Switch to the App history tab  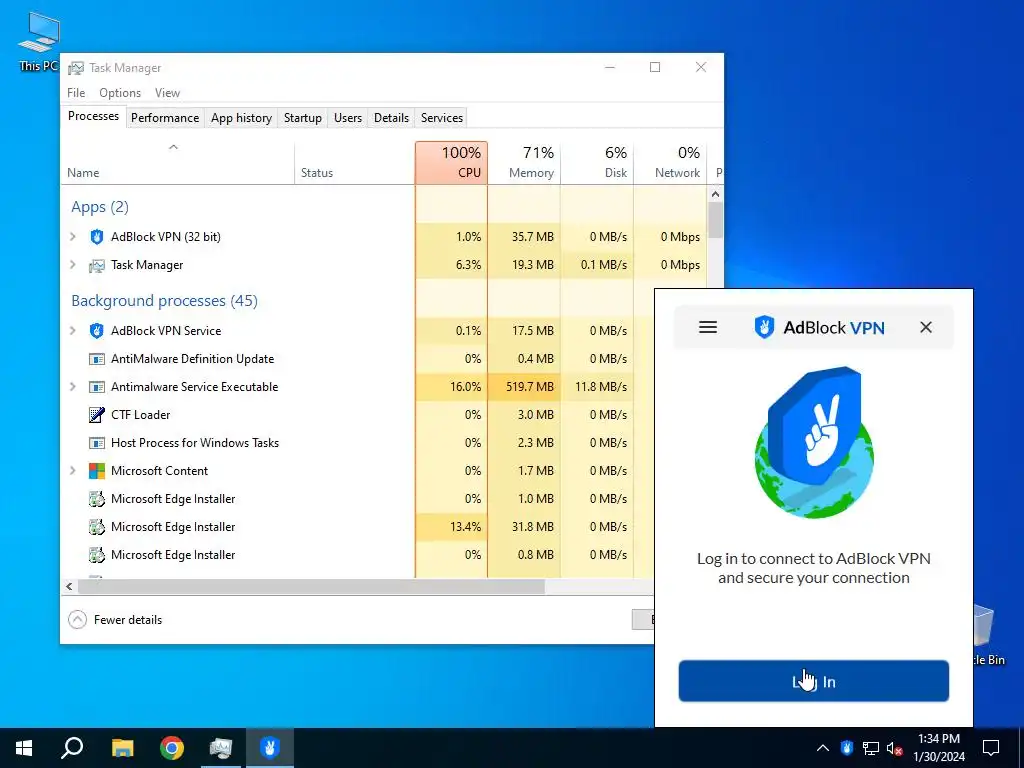pos(241,118)
